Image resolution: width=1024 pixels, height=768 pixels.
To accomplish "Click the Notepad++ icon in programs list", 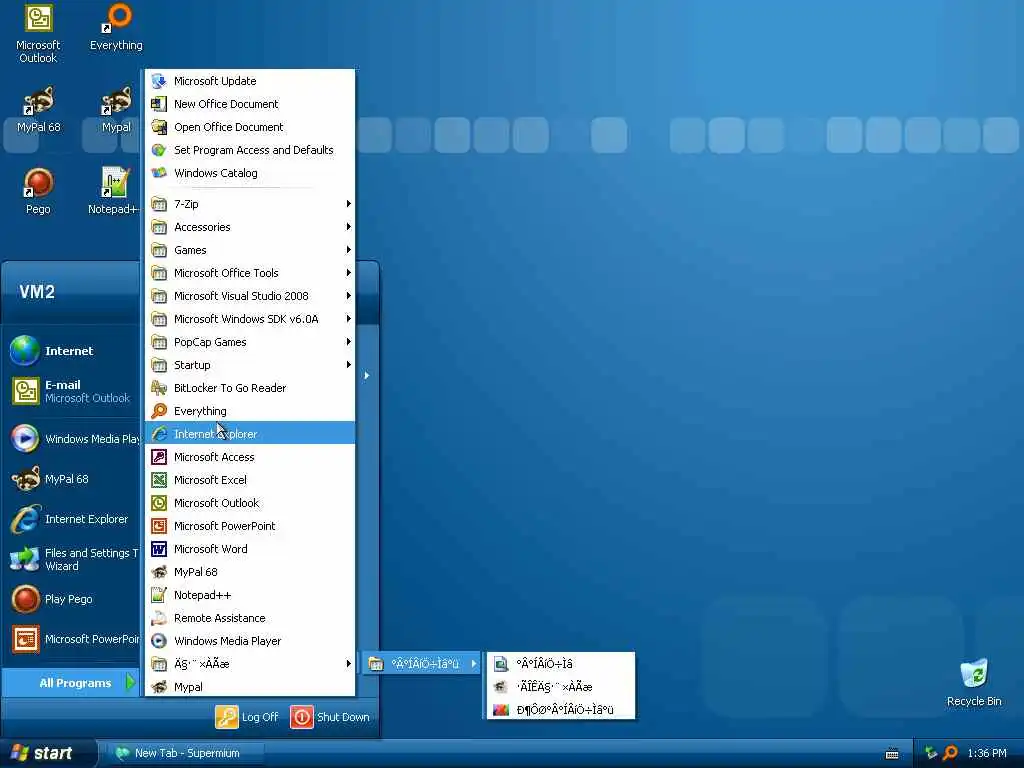I will point(159,595).
